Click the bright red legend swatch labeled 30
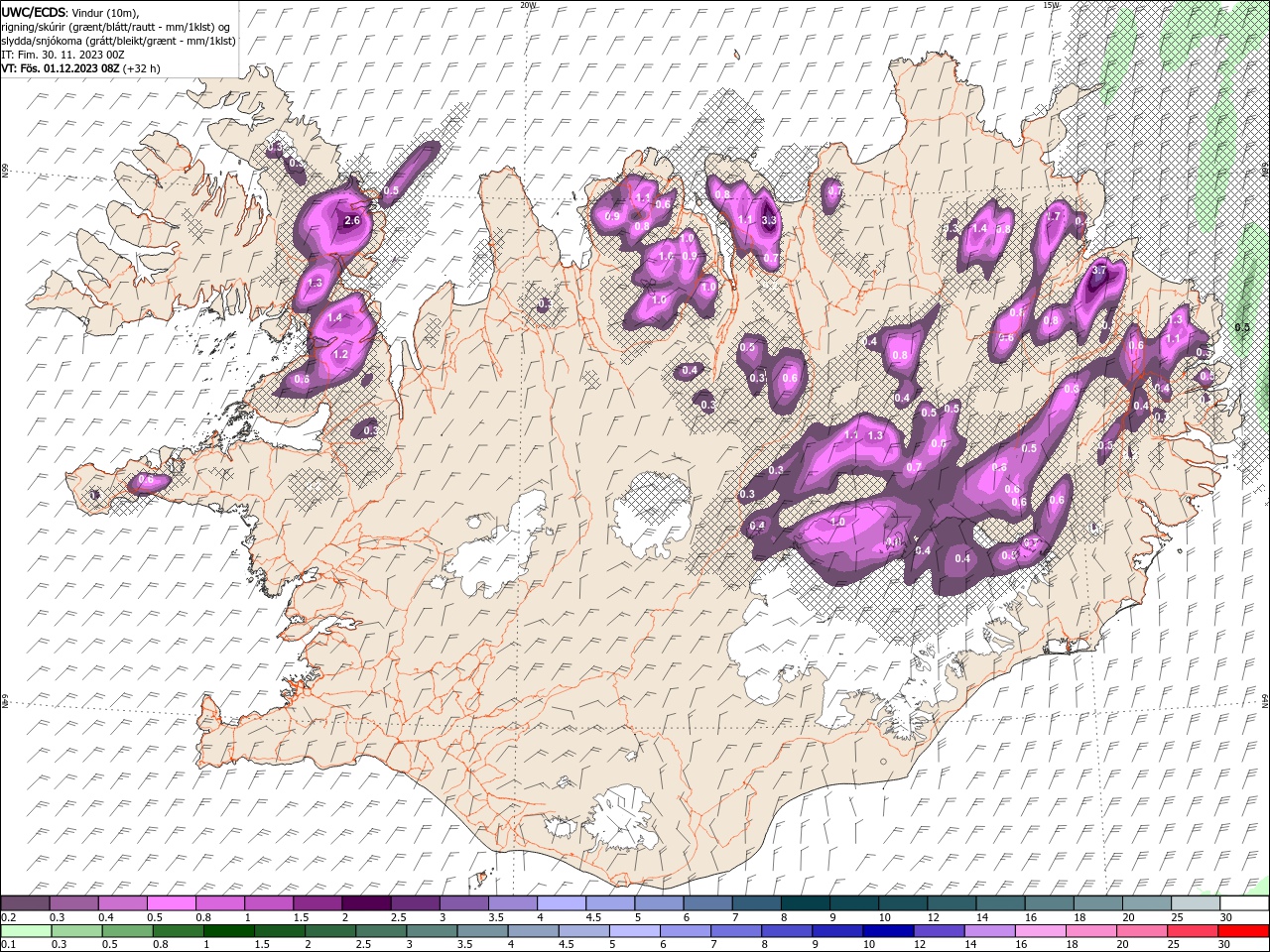The height and width of the screenshot is (952, 1270). click(1243, 931)
